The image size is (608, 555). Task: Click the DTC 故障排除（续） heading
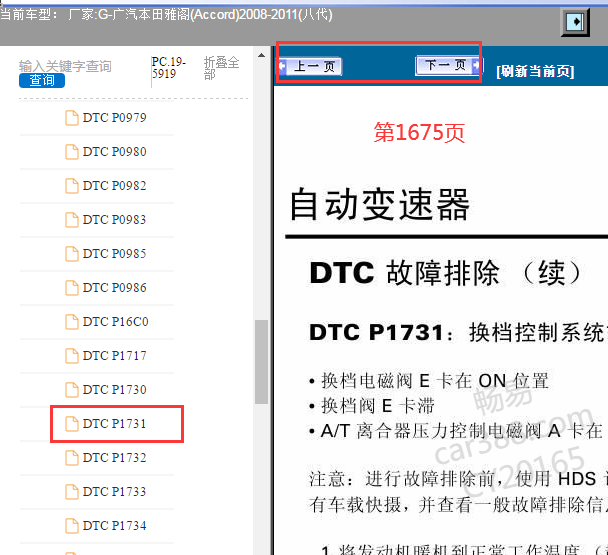[x=446, y=273]
